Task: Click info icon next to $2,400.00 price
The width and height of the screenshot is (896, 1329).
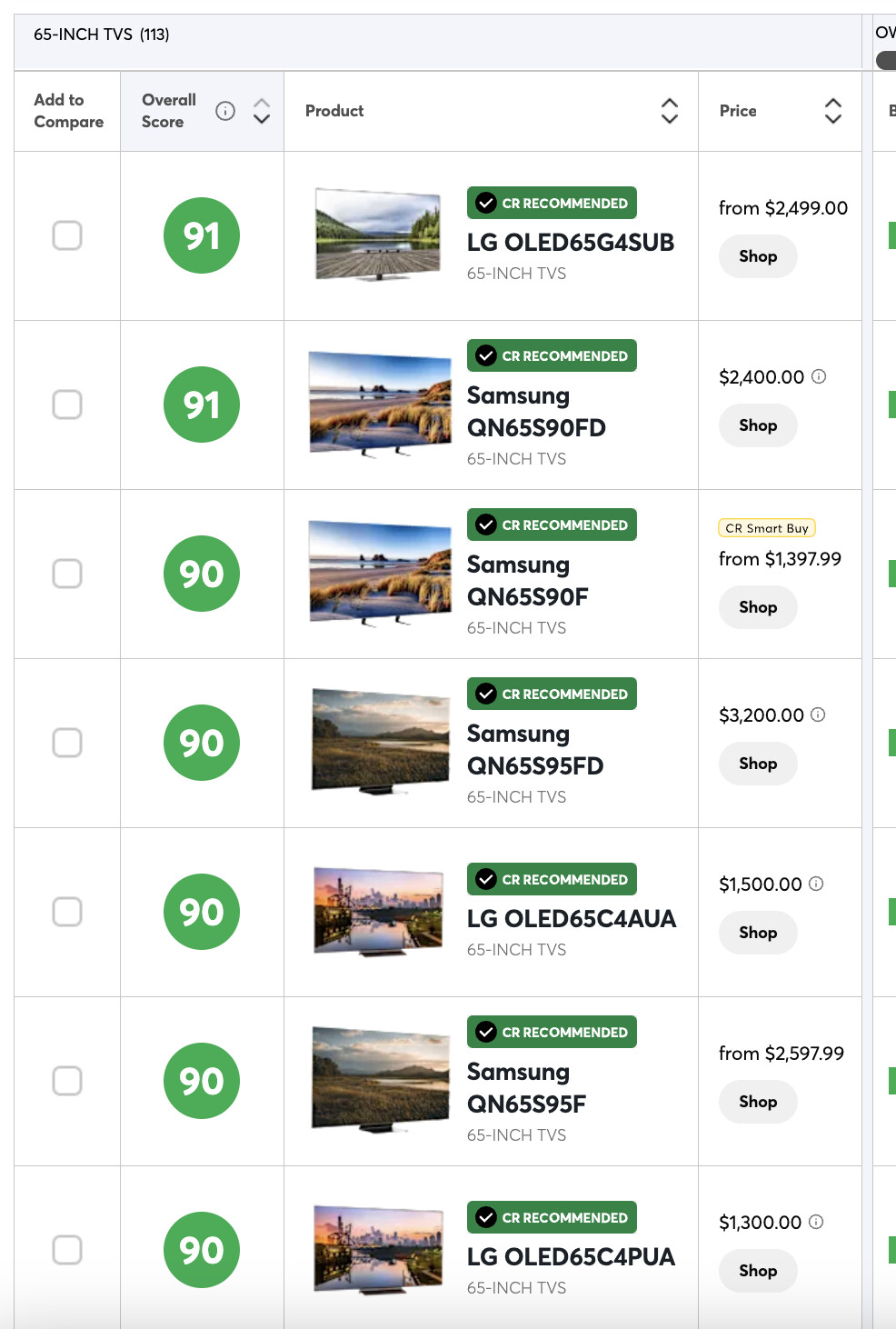Action: click(819, 376)
